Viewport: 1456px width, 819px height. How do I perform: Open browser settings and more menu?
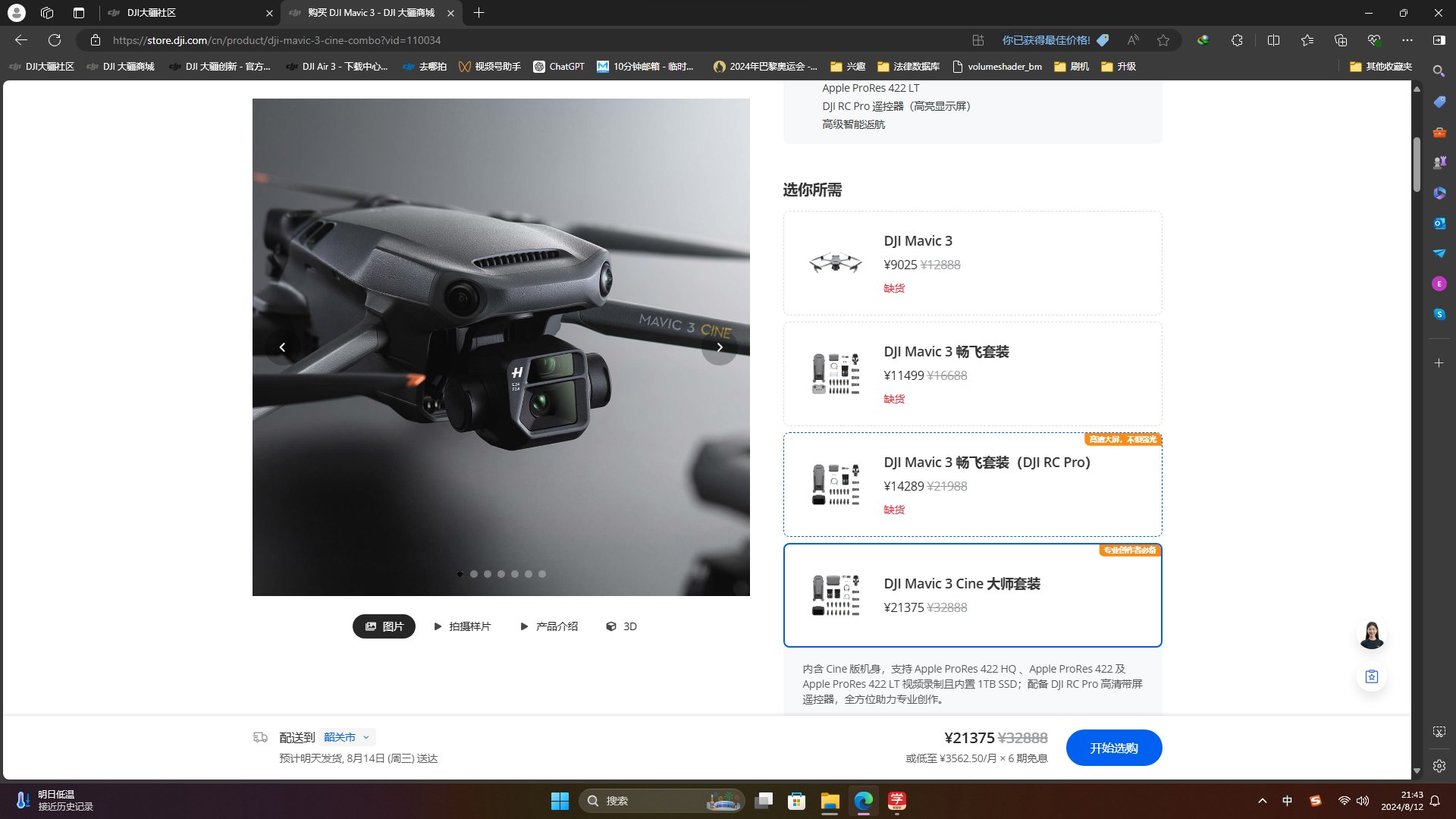tap(1407, 40)
